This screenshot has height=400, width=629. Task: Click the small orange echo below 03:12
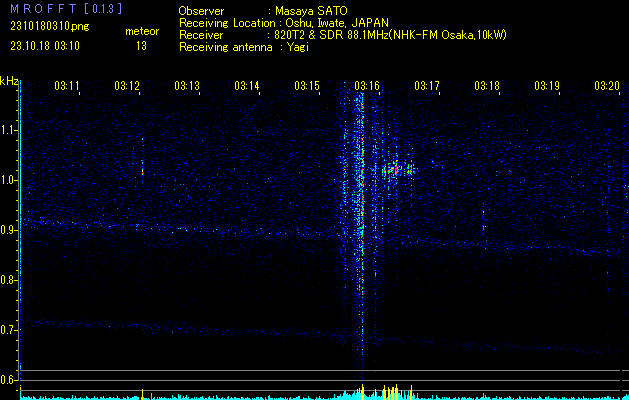coord(142,168)
